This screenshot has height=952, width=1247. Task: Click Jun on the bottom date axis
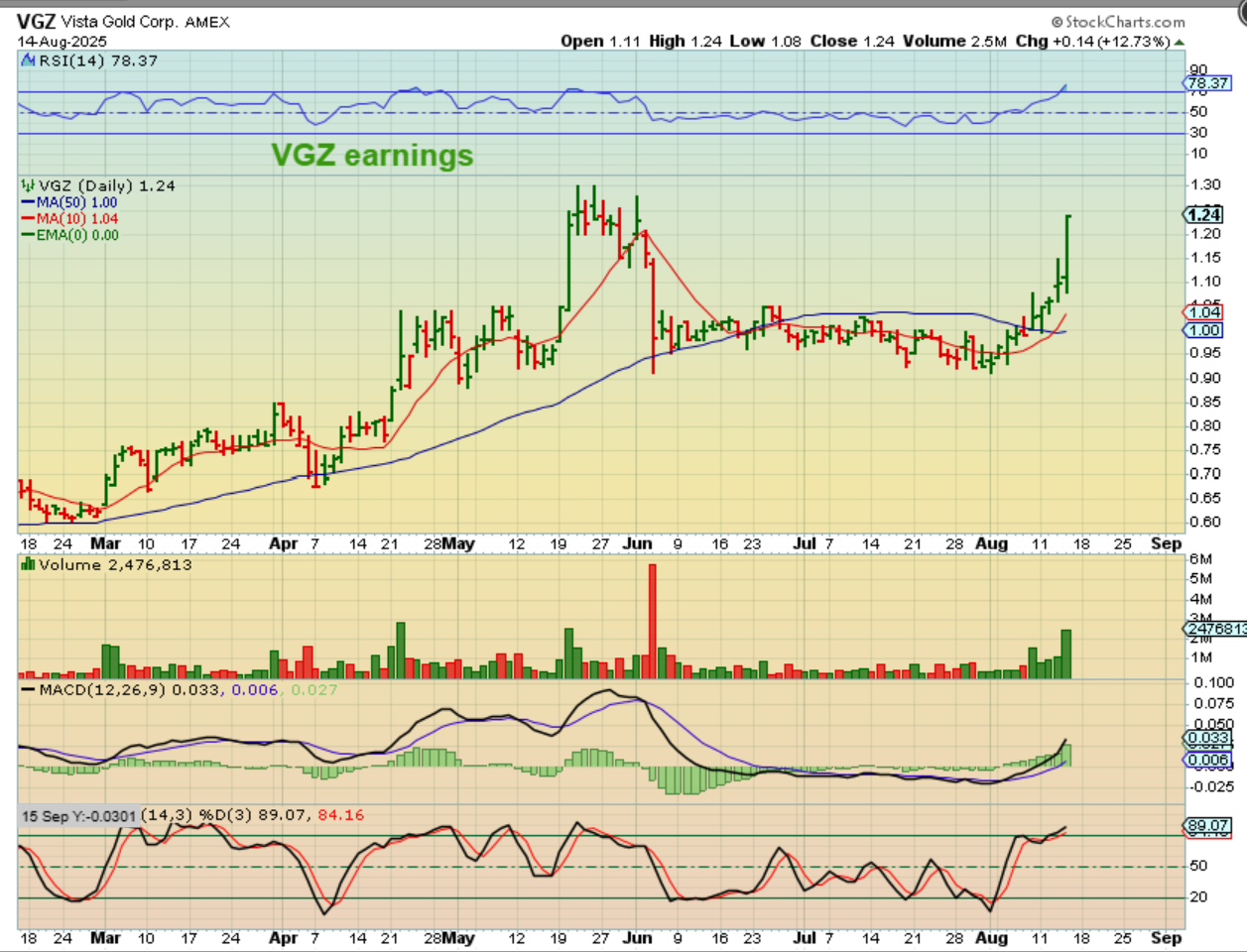(637, 938)
